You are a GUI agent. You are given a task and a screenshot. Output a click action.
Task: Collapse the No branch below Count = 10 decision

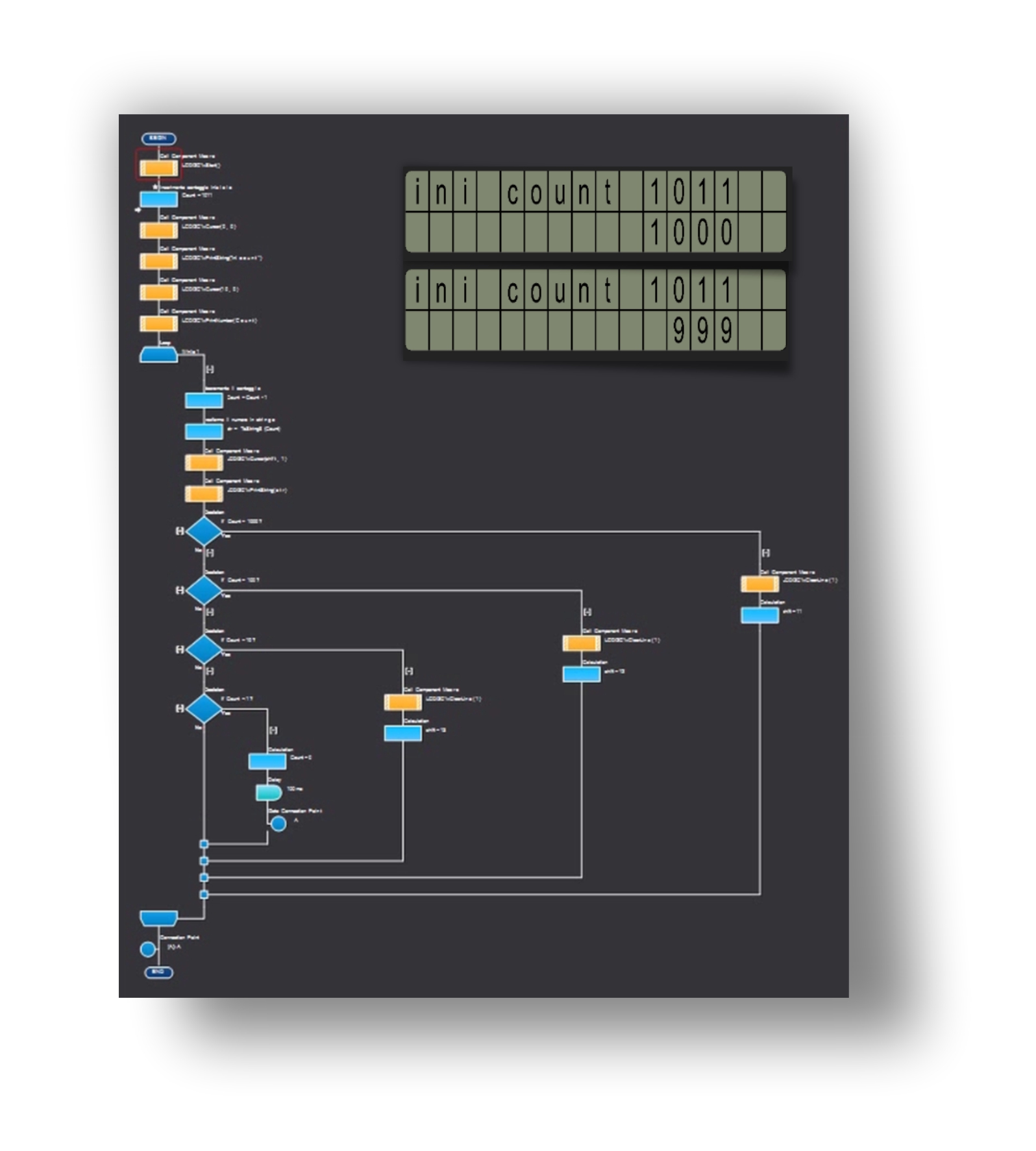pos(210,671)
